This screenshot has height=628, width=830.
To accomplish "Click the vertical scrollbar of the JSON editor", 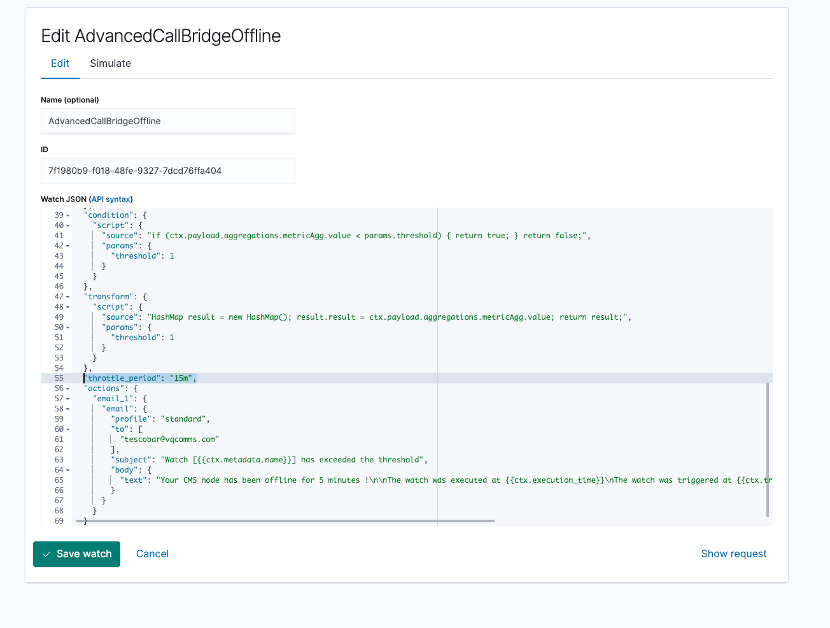I will click(x=768, y=450).
